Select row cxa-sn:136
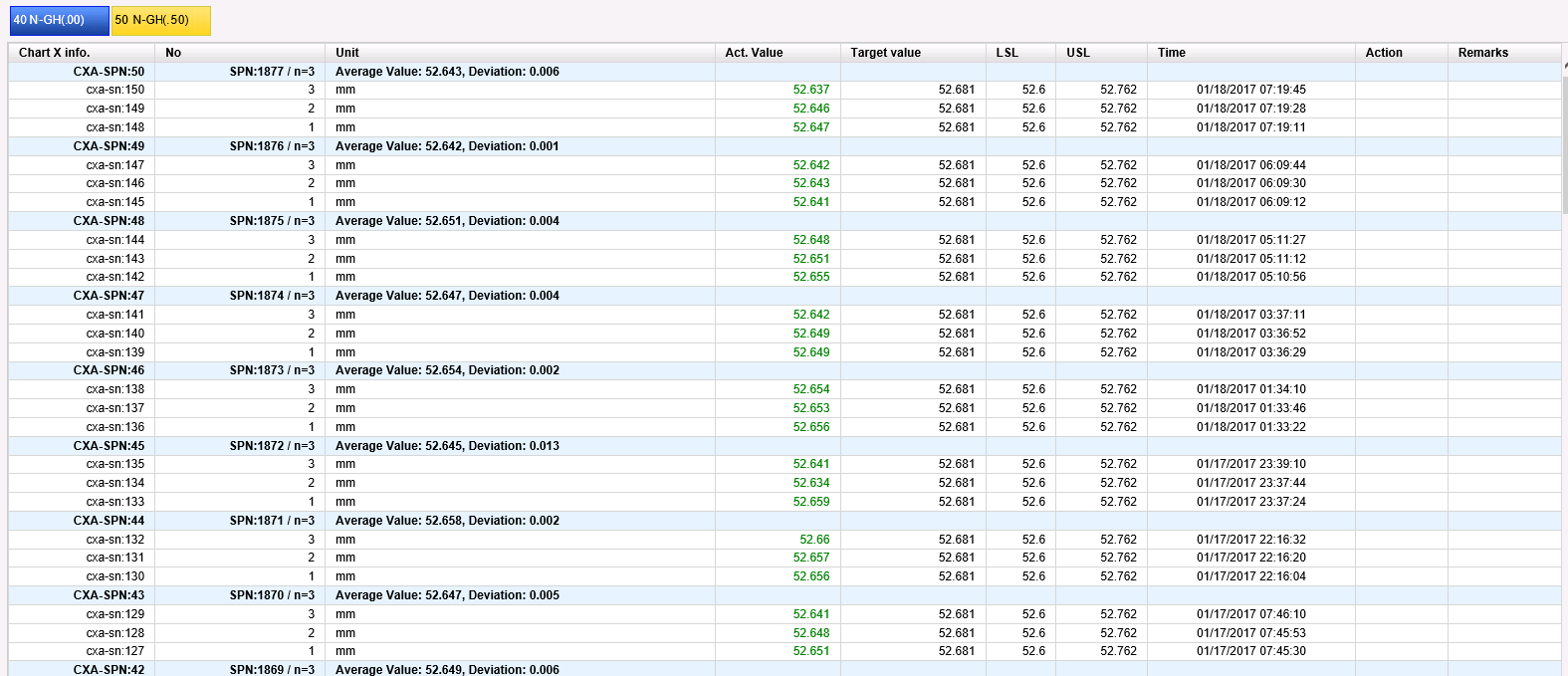Screen dimensions: 1568x676 (x=784, y=427)
